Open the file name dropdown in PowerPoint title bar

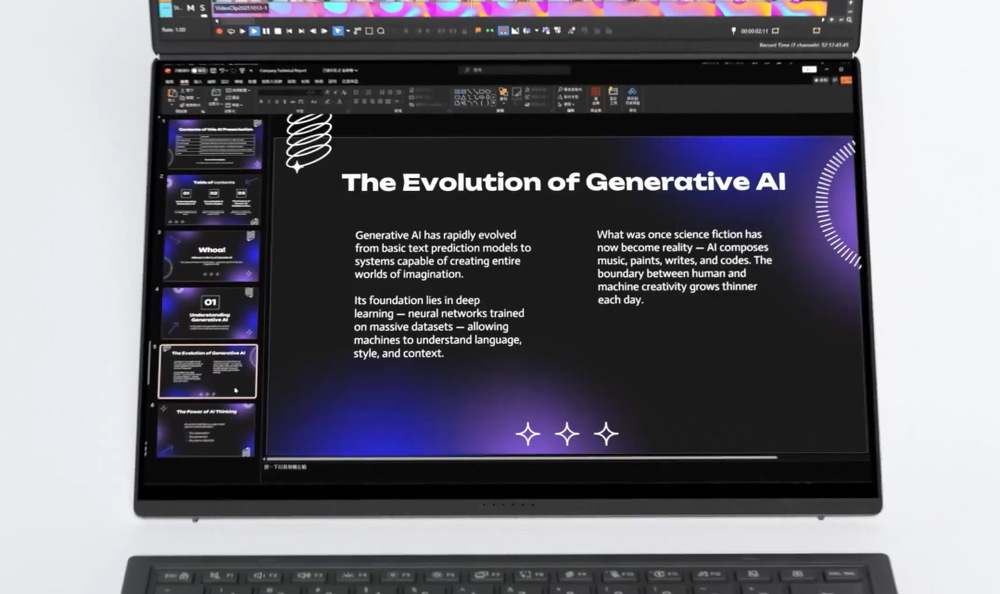340,70
